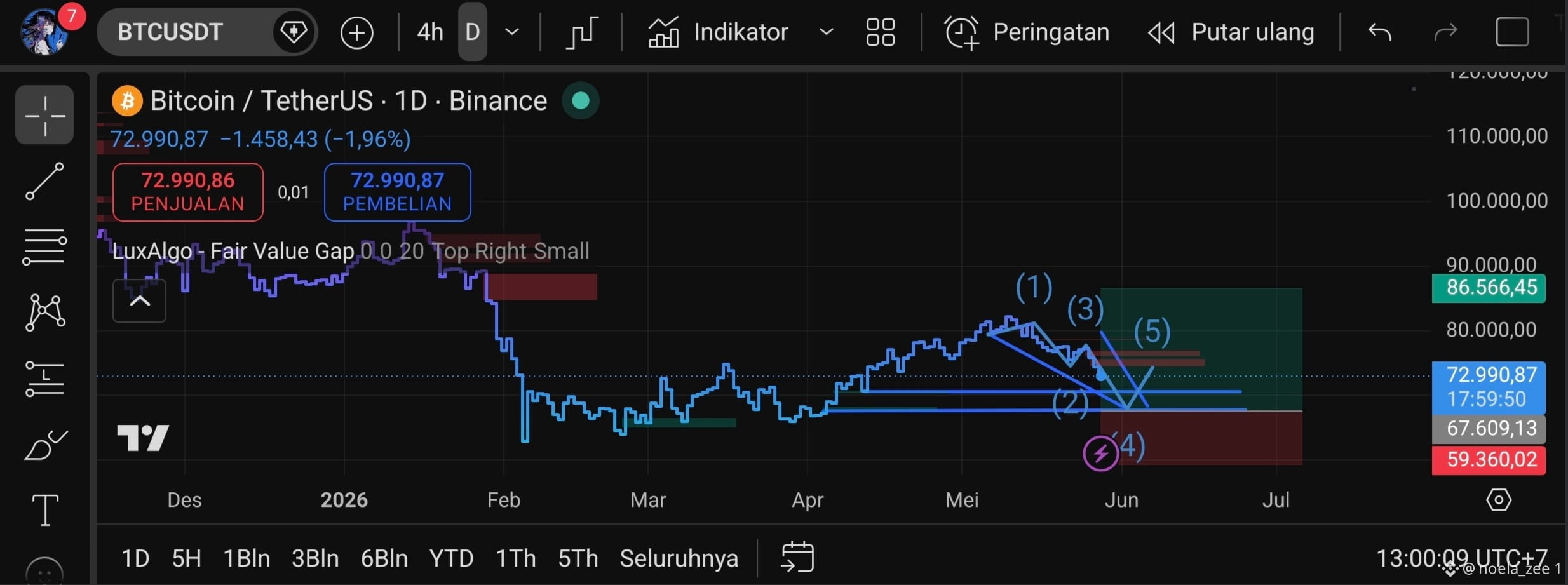The image size is (1568, 585).
Task: Open the price scale settings gear
Action: 1499,500
